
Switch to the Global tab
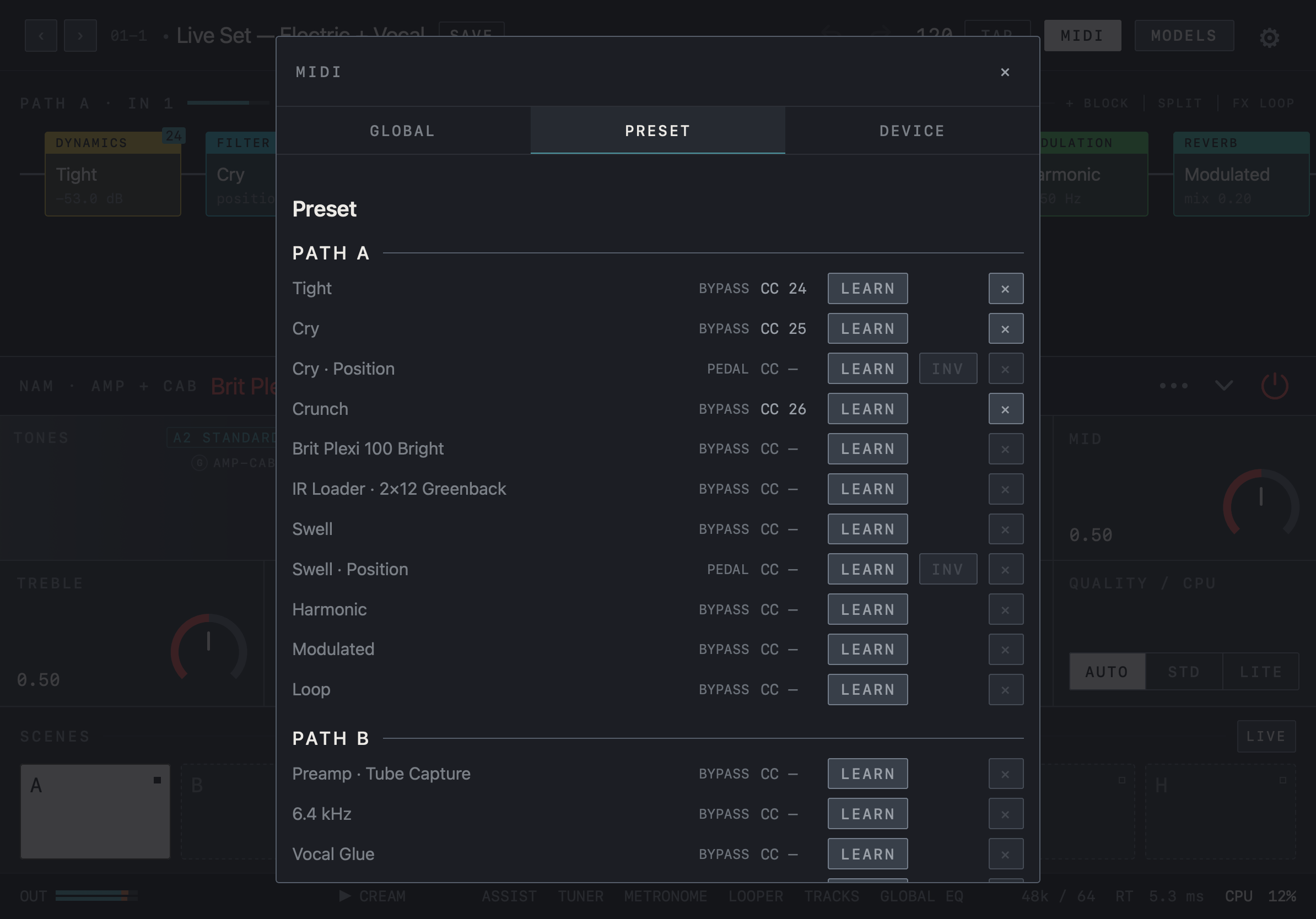[x=403, y=131]
